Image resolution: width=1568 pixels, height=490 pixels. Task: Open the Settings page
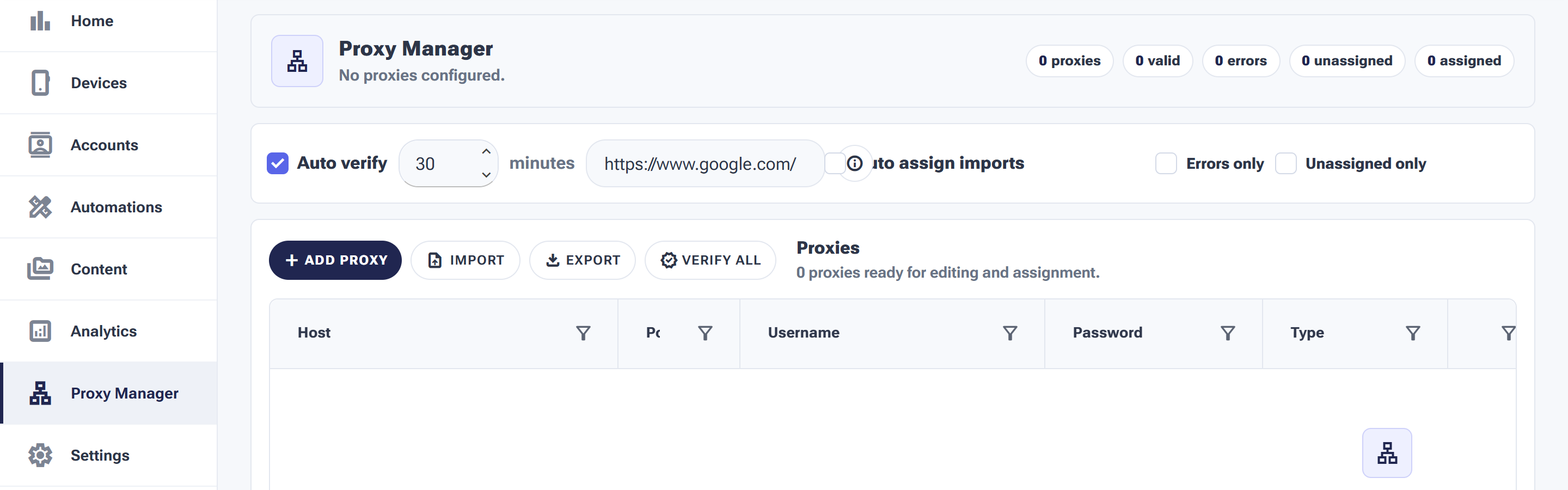tap(108, 455)
